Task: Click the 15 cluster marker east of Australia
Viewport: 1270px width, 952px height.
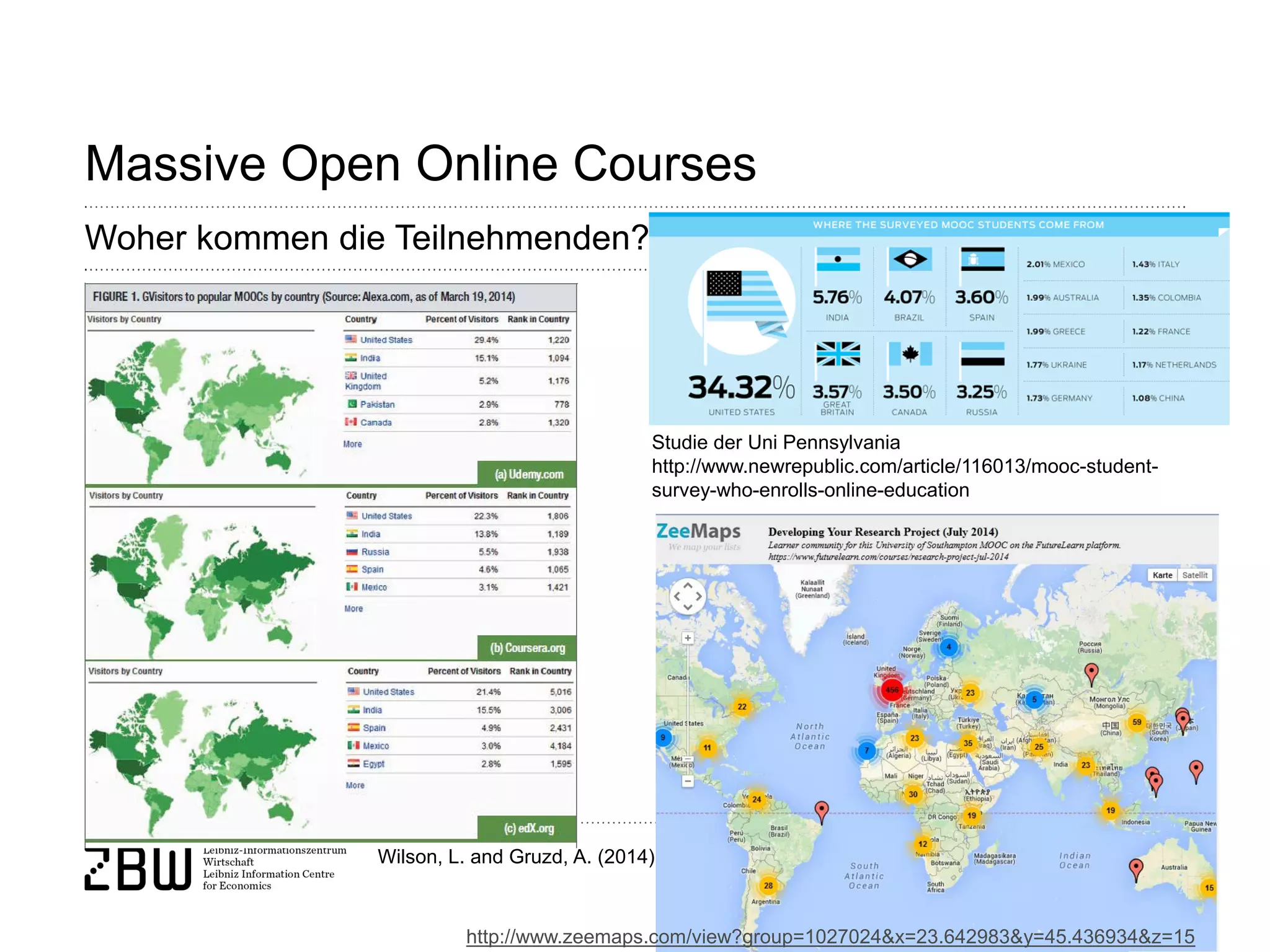Action: click(1209, 888)
